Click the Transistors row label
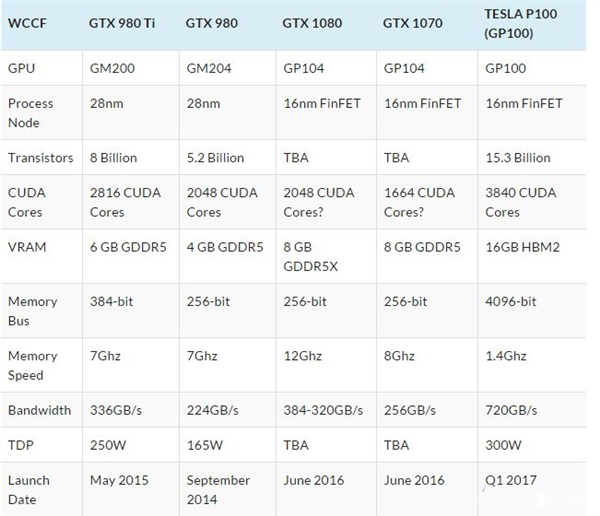This screenshot has width=600, height=516. coord(41,157)
